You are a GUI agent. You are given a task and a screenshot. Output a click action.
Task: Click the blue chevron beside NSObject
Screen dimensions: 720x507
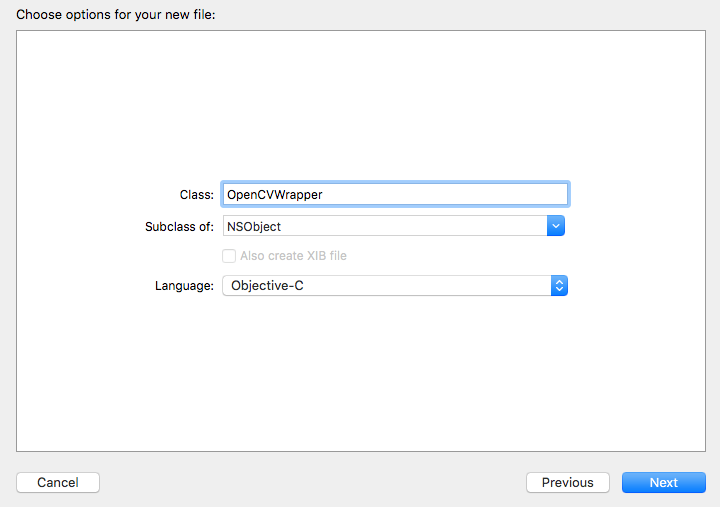tap(556, 226)
